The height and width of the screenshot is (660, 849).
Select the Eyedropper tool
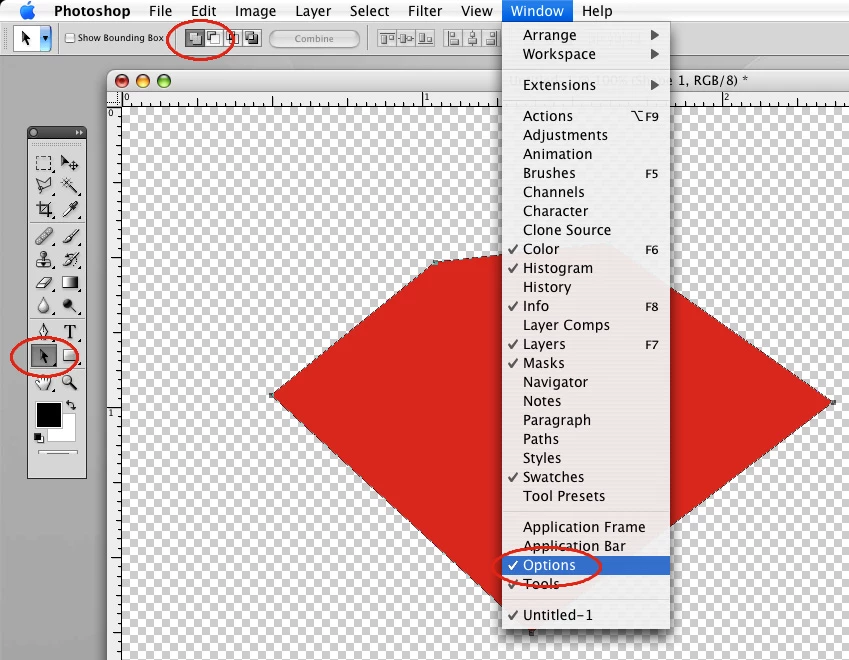69,209
